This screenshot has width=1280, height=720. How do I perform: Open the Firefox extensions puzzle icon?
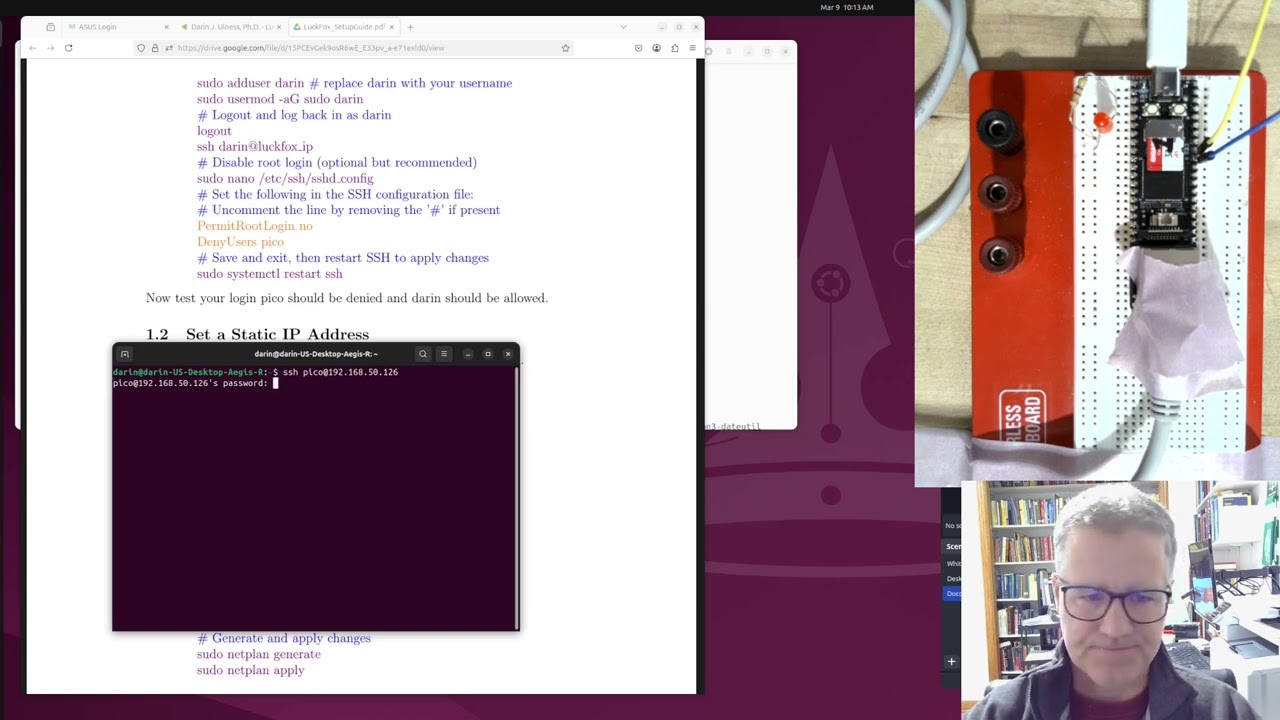674,48
